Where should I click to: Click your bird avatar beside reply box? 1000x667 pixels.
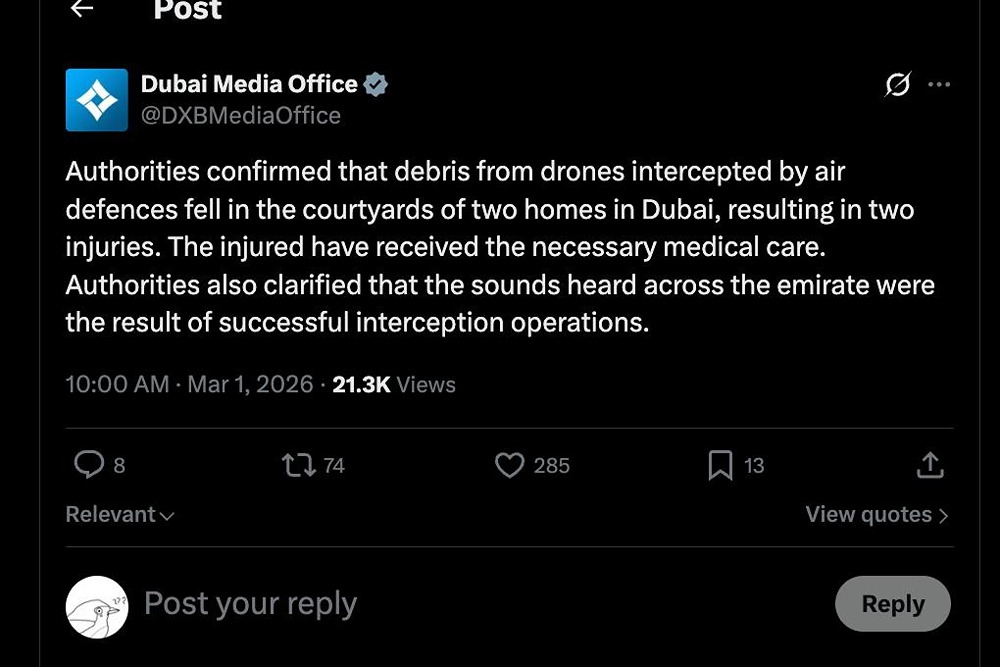(x=97, y=607)
